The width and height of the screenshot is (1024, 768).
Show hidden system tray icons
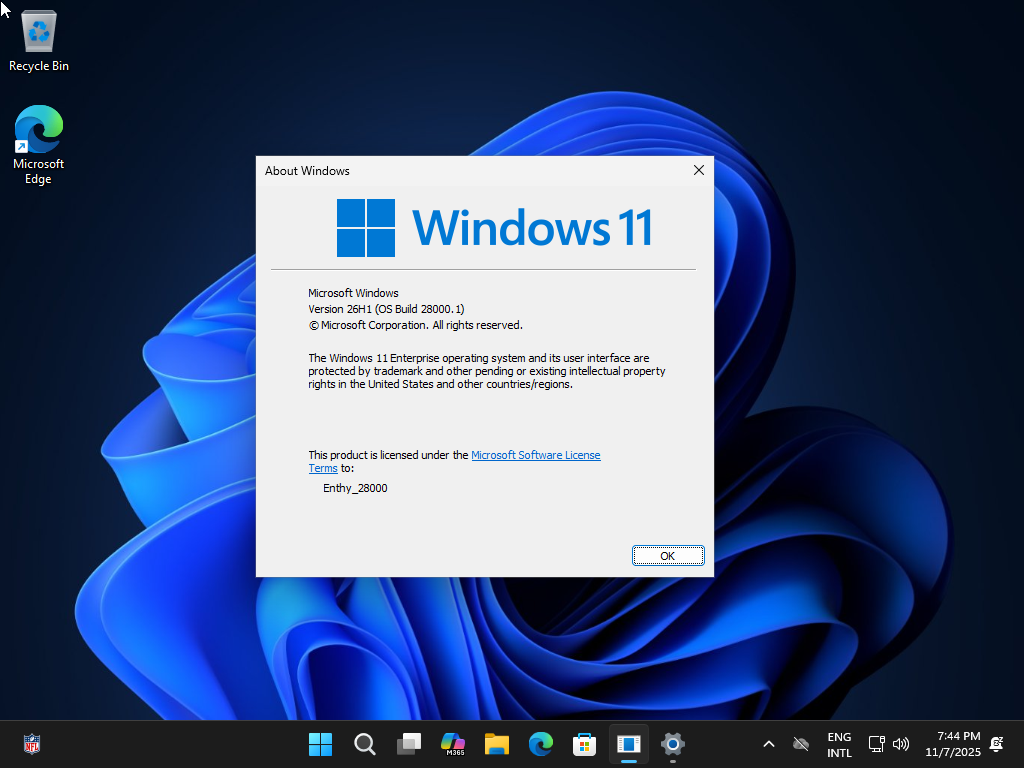[769, 744]
